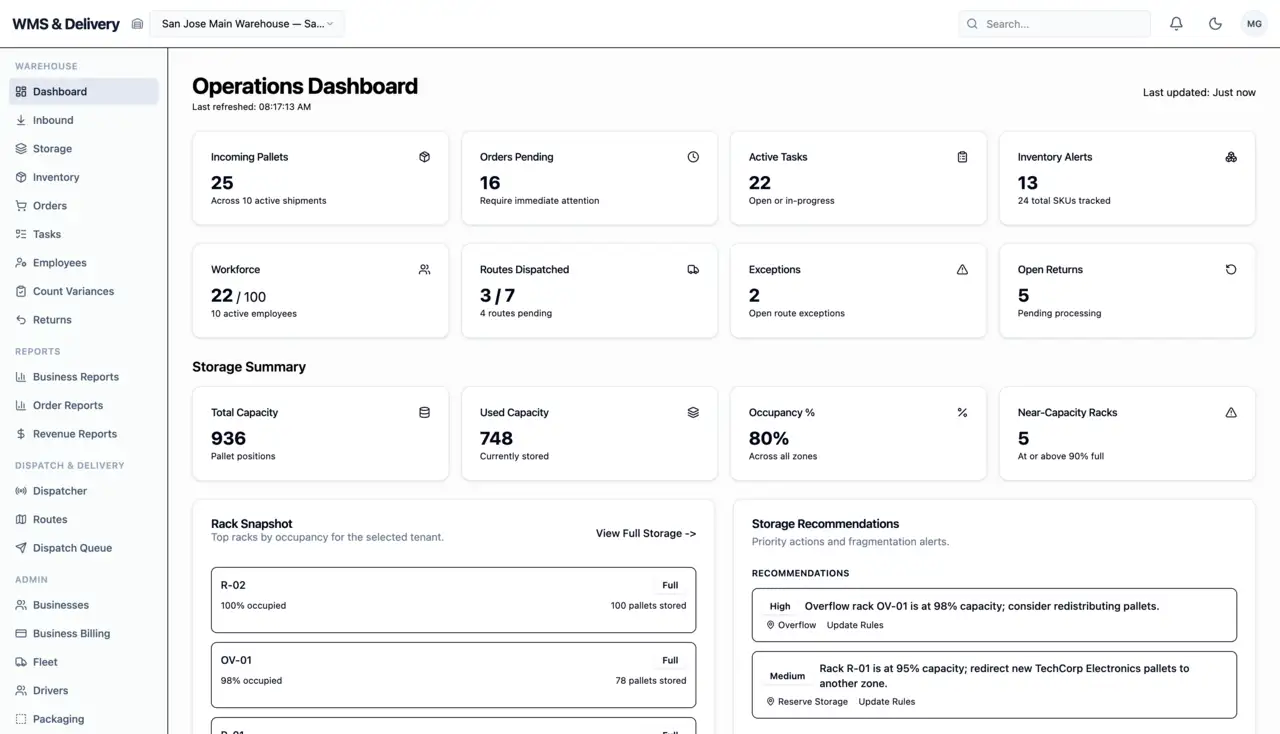This screenshot has width=1280, height=734.
Task: Click the package icon on Incoming Pallets card
Action: click(424, 157)
